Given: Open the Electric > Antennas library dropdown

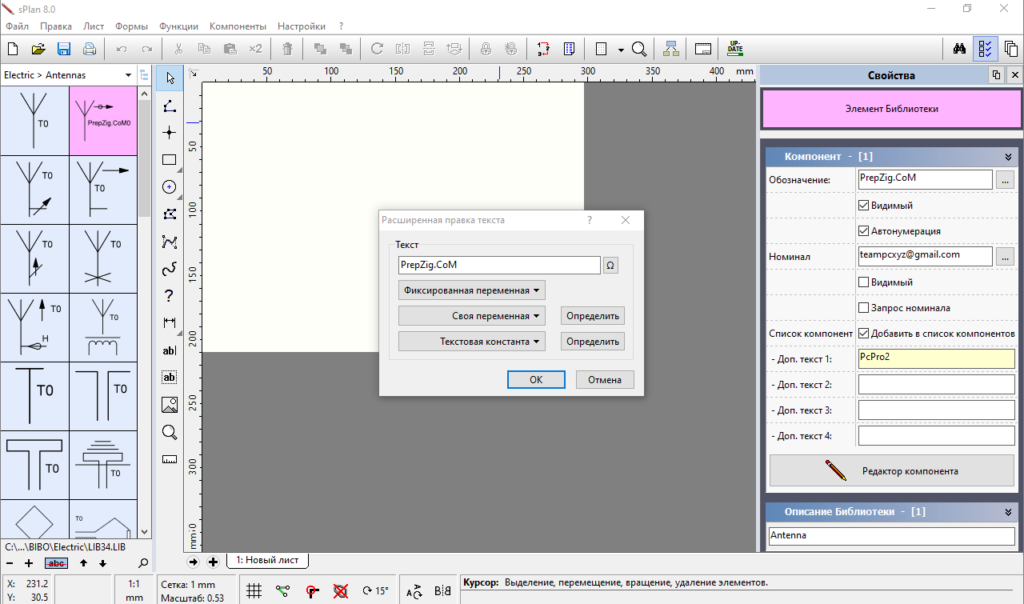Looking at the screenshot, I should [70, 75].
